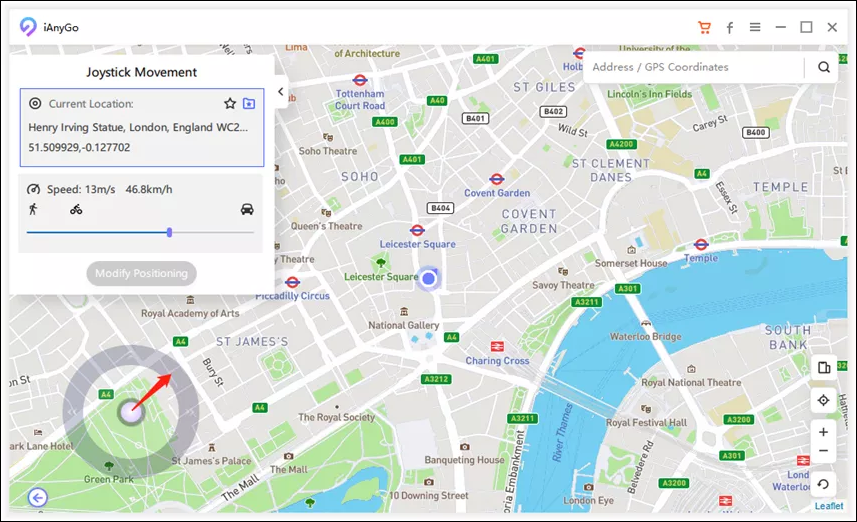Open the shopping cart icon
The width and height of the screenshot is (857, 522).
pyautogui.click(x=705, y=27)
